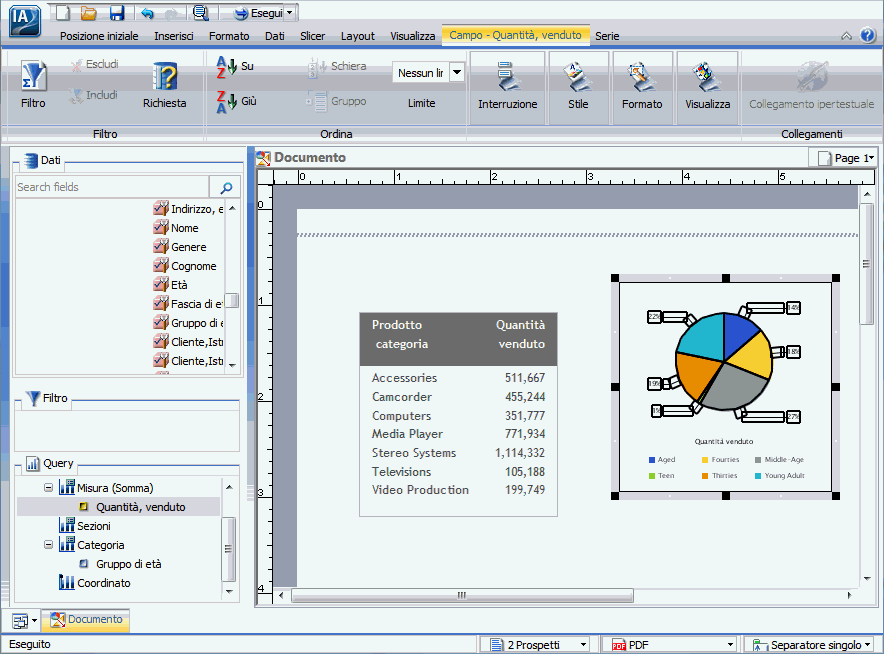884x654 pixels.
Task: Click the search magnifier button
Action: click(226, 187)
